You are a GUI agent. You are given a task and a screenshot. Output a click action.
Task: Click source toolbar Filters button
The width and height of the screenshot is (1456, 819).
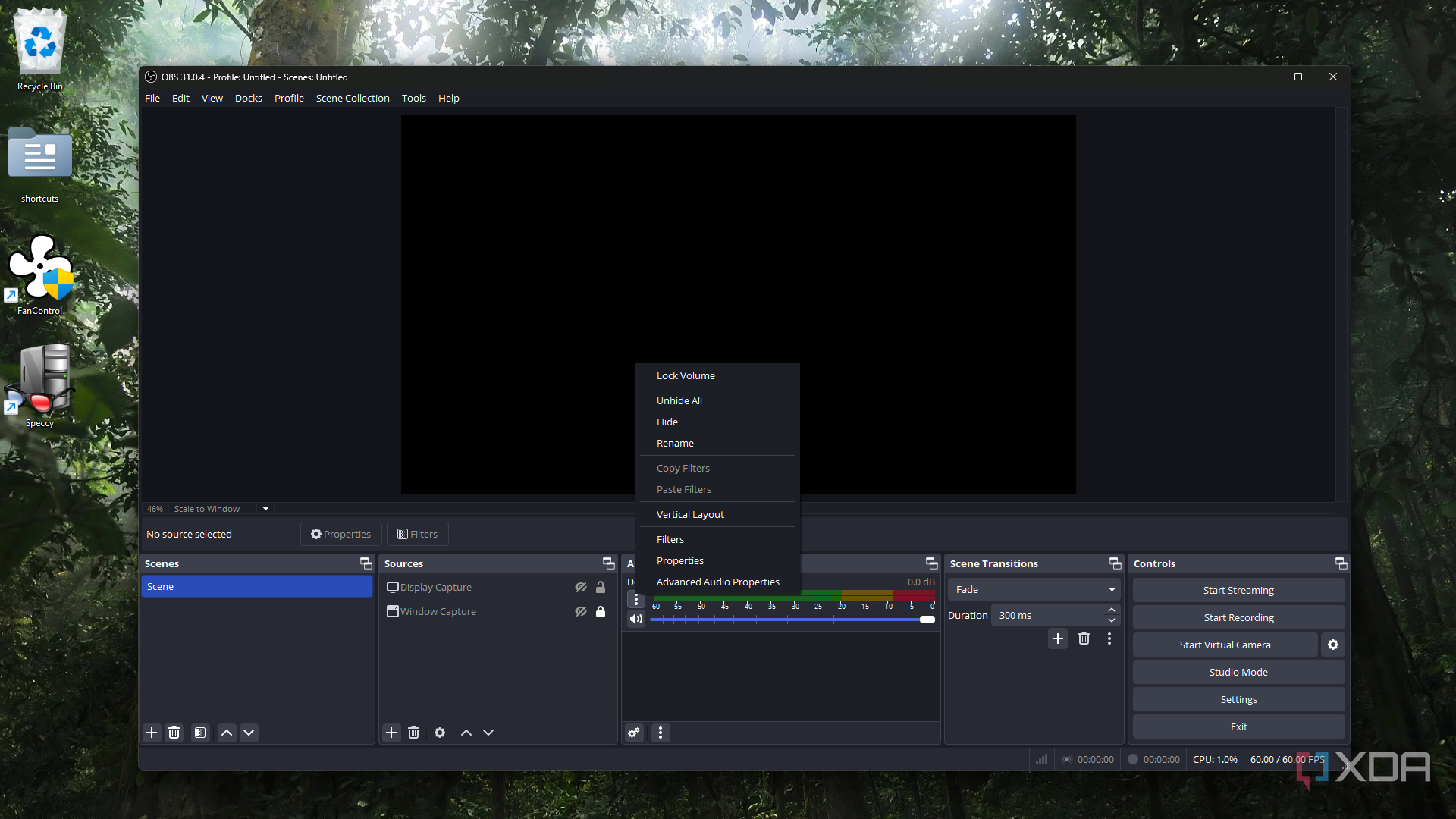(417, 534)
